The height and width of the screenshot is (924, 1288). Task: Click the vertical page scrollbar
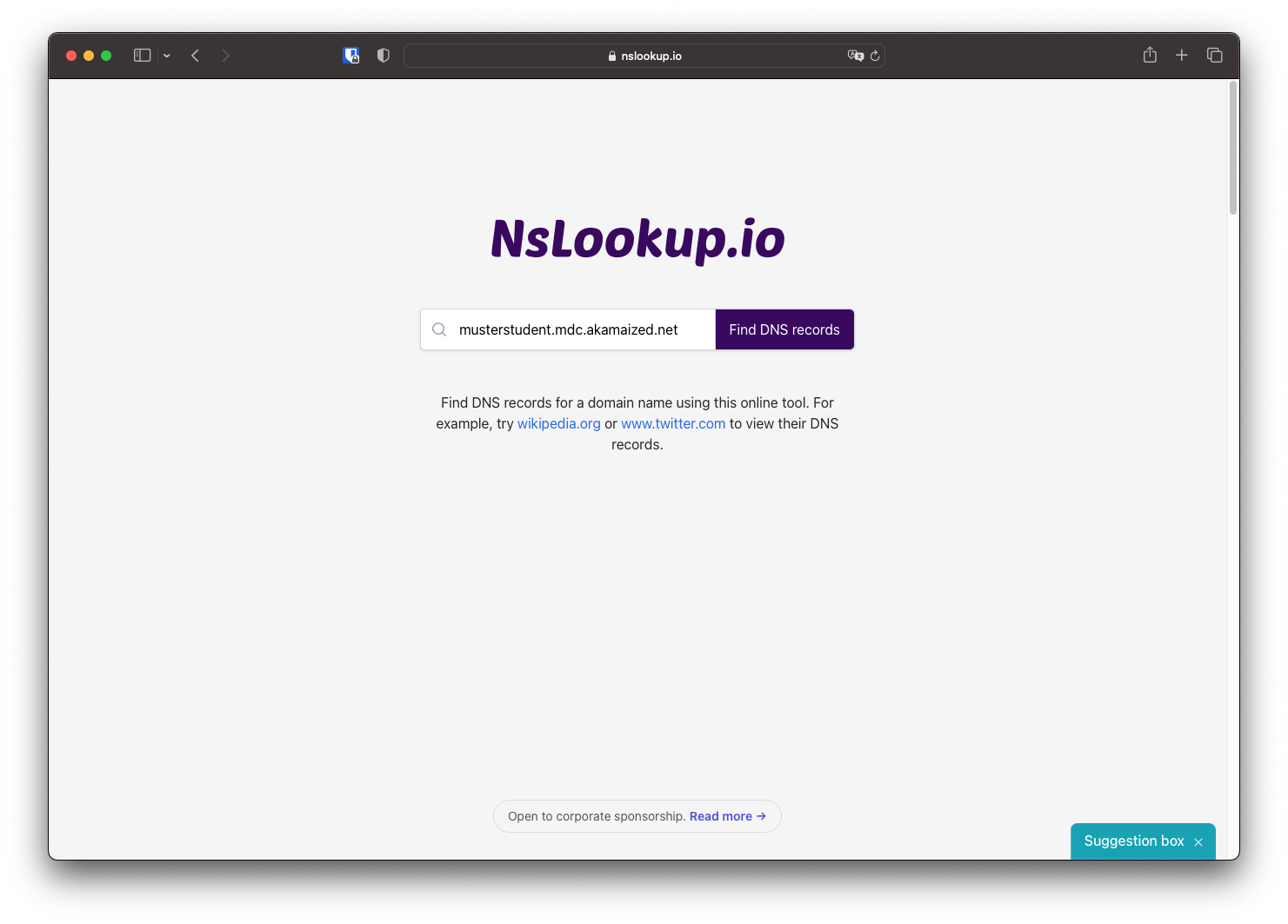pyautogui.click(x=1233, y=148)
